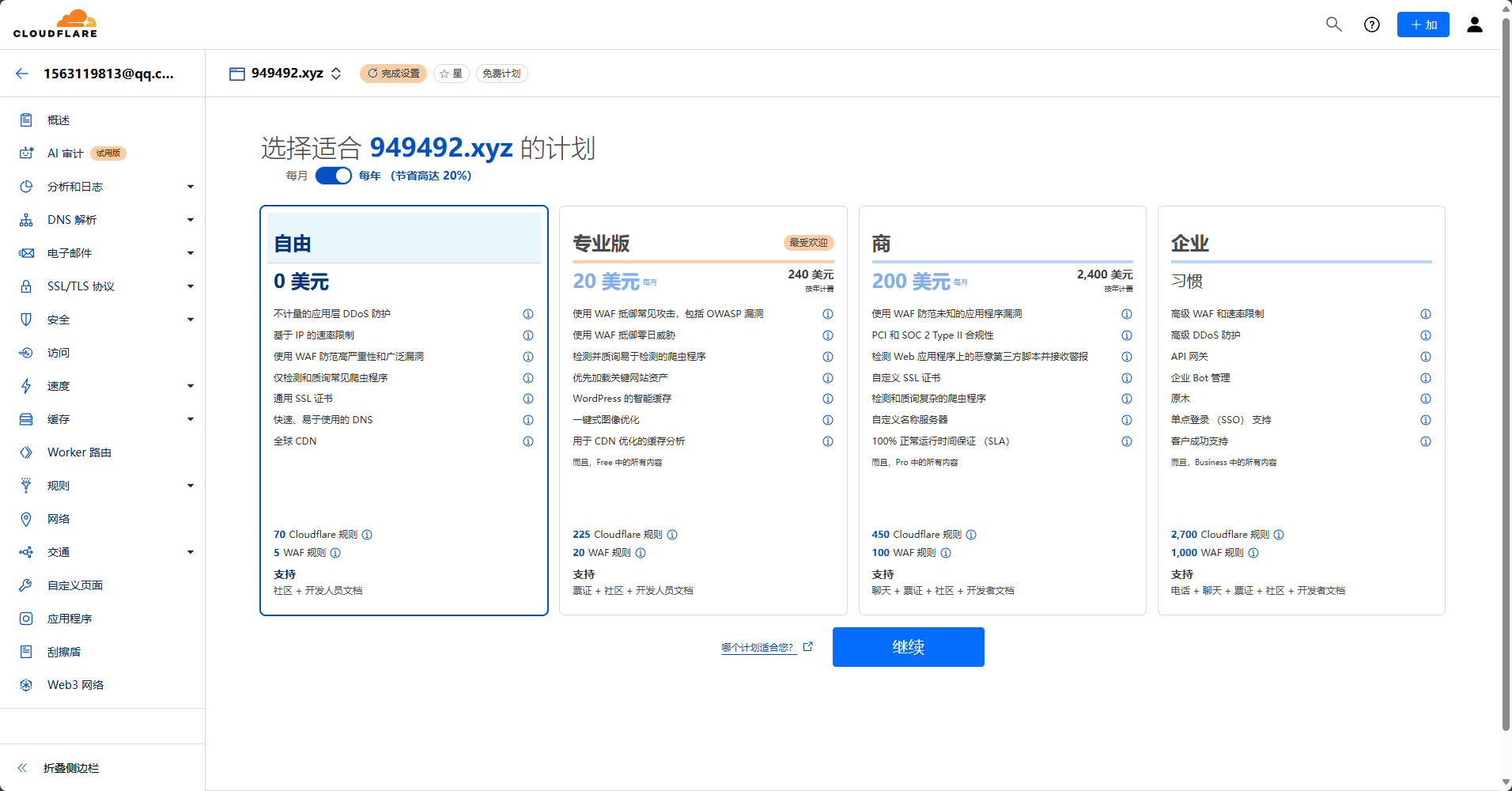
Task: Select the 商 business plan card
Action: coord(1003,411)
